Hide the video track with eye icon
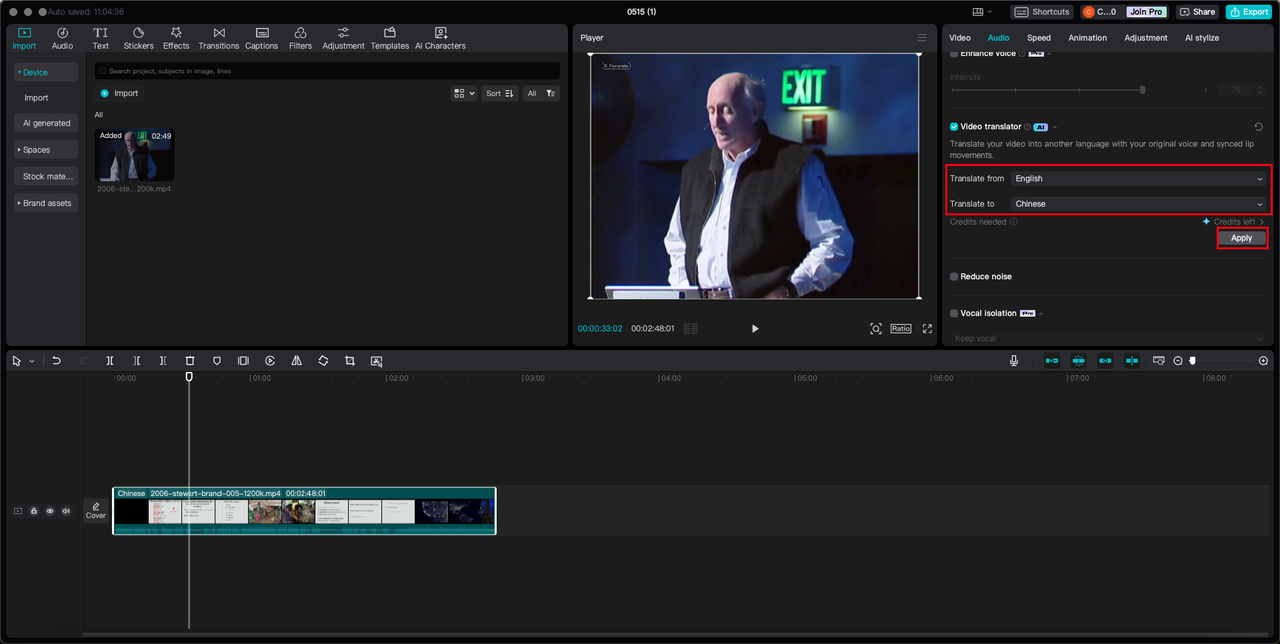Image resolution: width=1280 pixels, height=644 pixels. click(x=50, y=511)
